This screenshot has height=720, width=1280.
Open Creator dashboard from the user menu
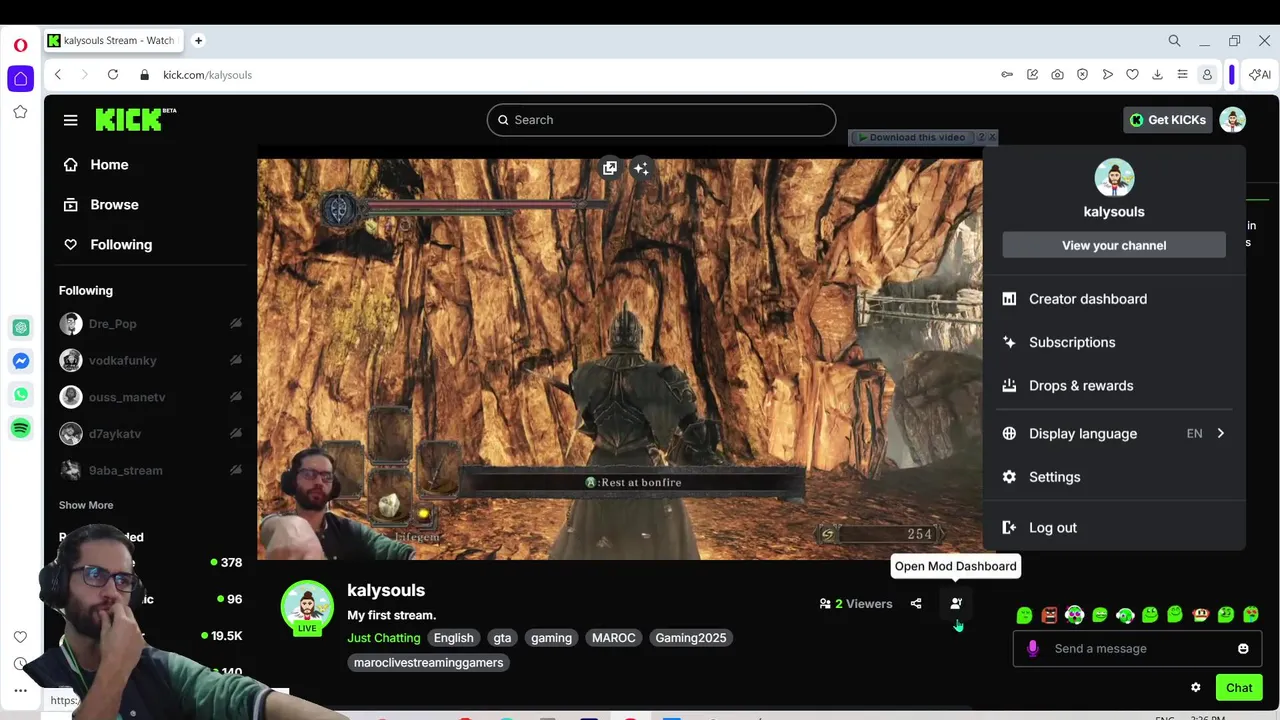pos(1114,299)
